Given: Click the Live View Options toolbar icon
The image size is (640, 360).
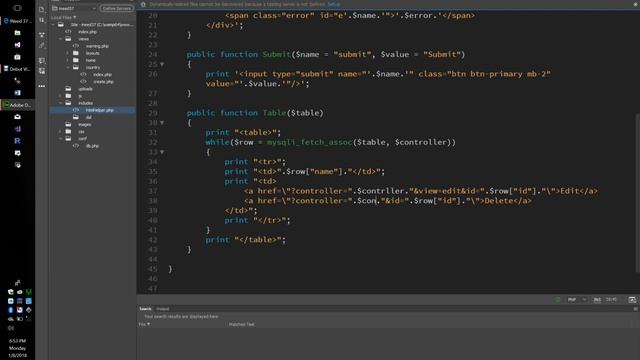Looking at the screenshot, I should click(42, 35).
